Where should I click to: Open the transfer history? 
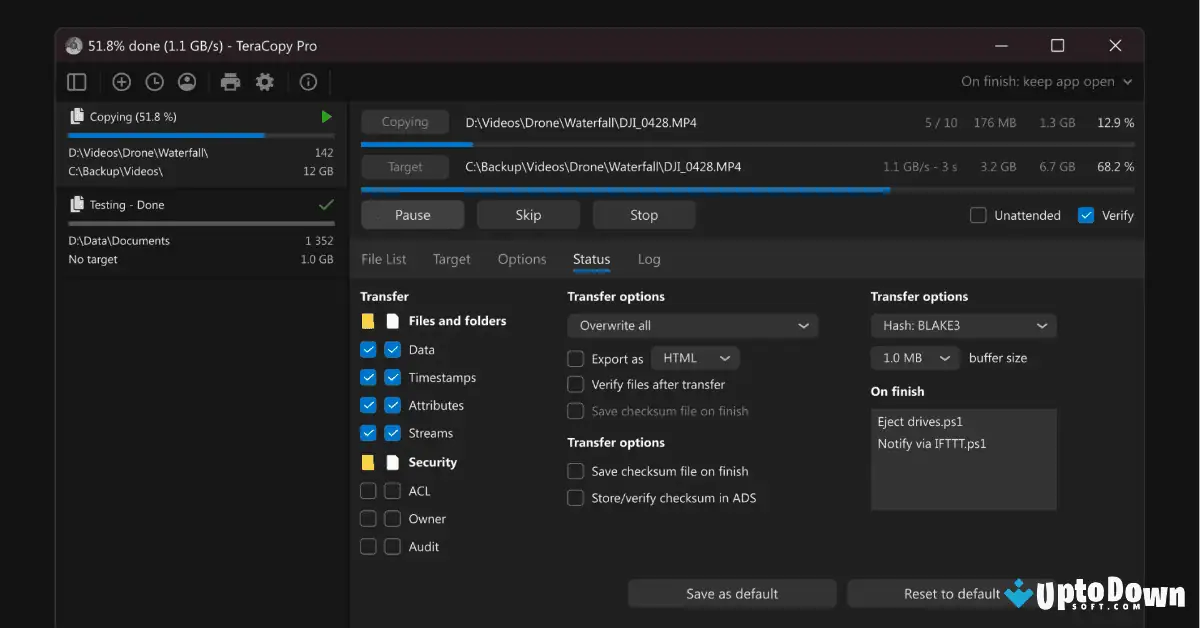tap(154, 81)
